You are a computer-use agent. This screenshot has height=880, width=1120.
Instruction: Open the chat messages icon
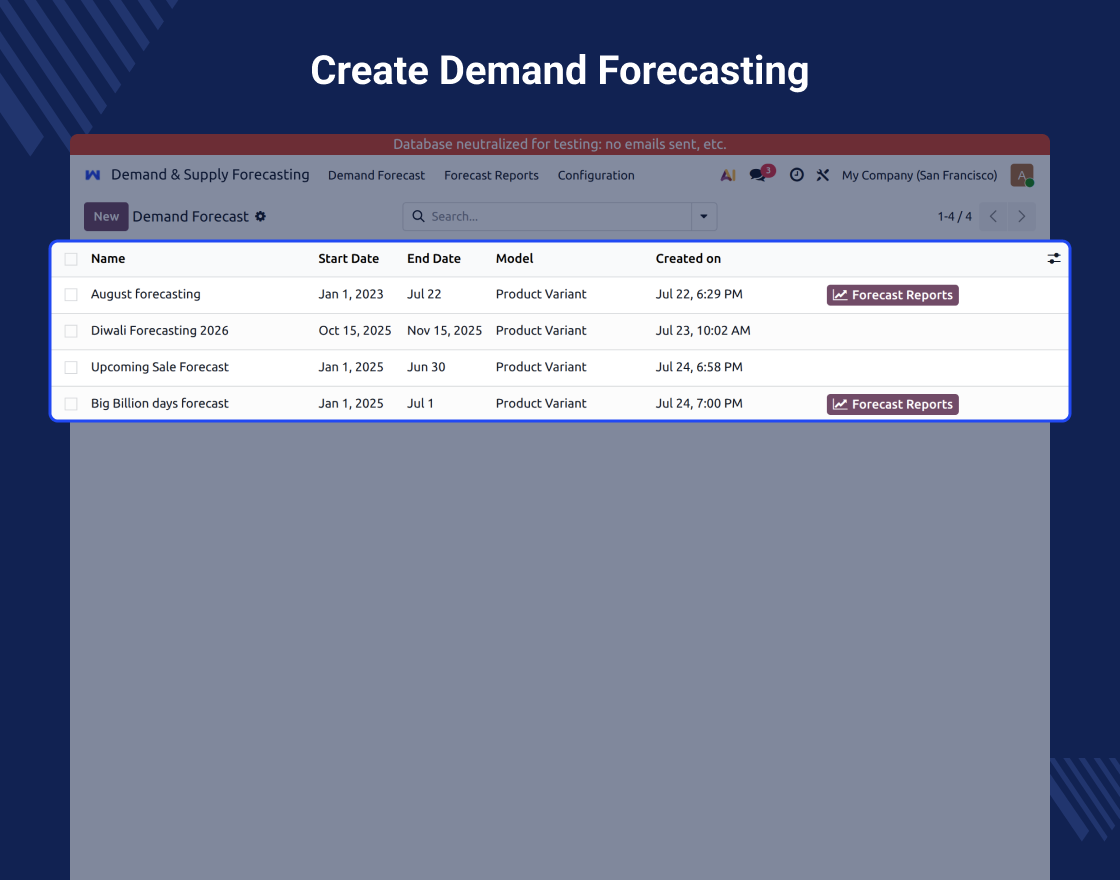758,175
